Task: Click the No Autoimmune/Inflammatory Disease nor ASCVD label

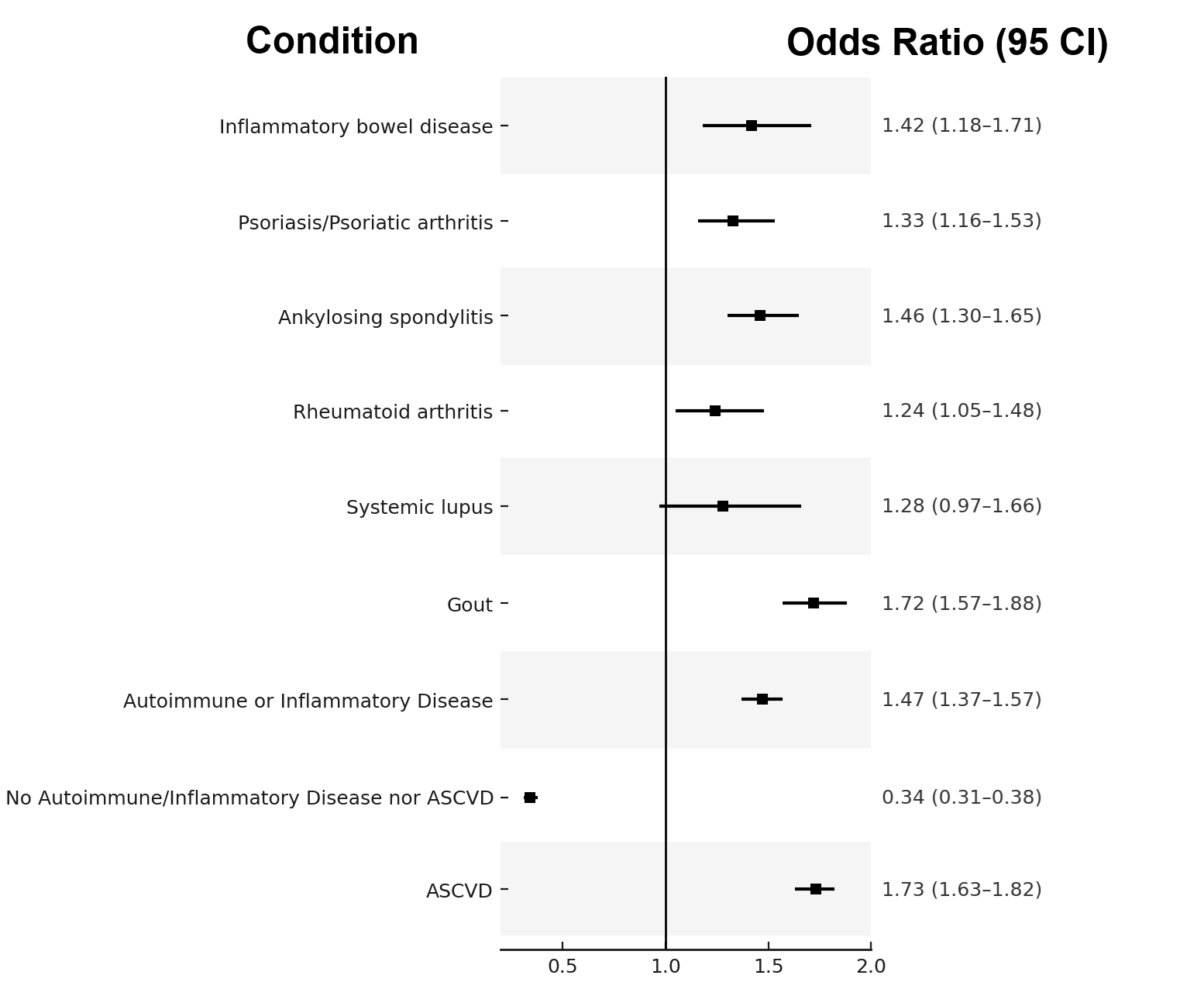Action: tap(249, 798)
